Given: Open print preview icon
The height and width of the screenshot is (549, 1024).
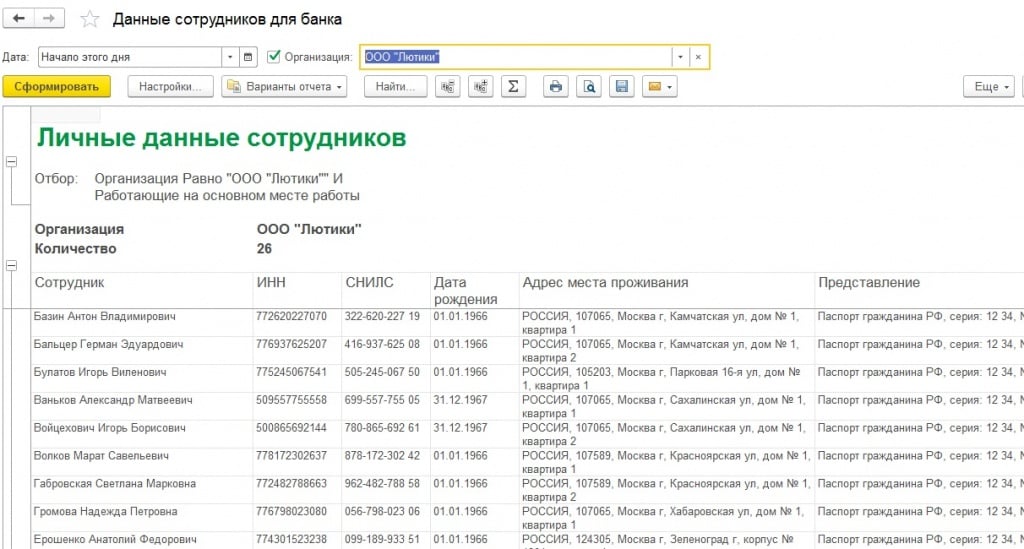Looking at the screenshot, I should (589, 87).
